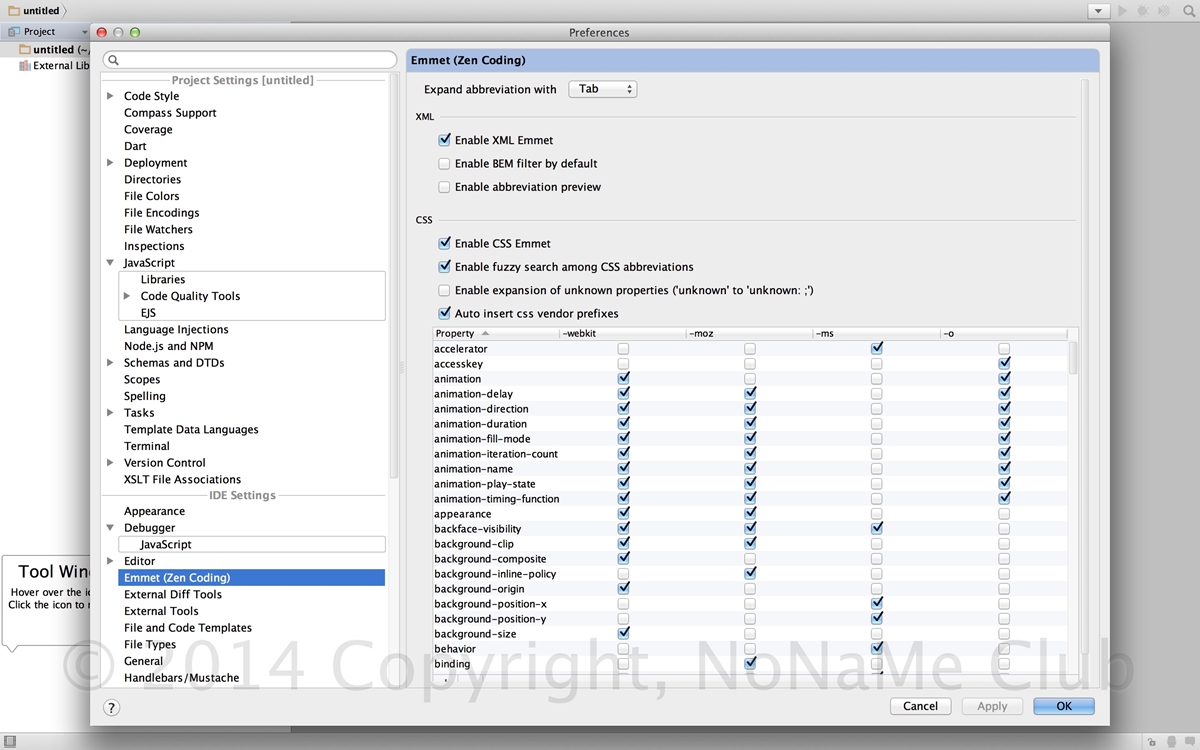This screenshot has height=750, width=1200.
Task: Click the magnifier icon in Preferences search field
Action: [113, 61]
